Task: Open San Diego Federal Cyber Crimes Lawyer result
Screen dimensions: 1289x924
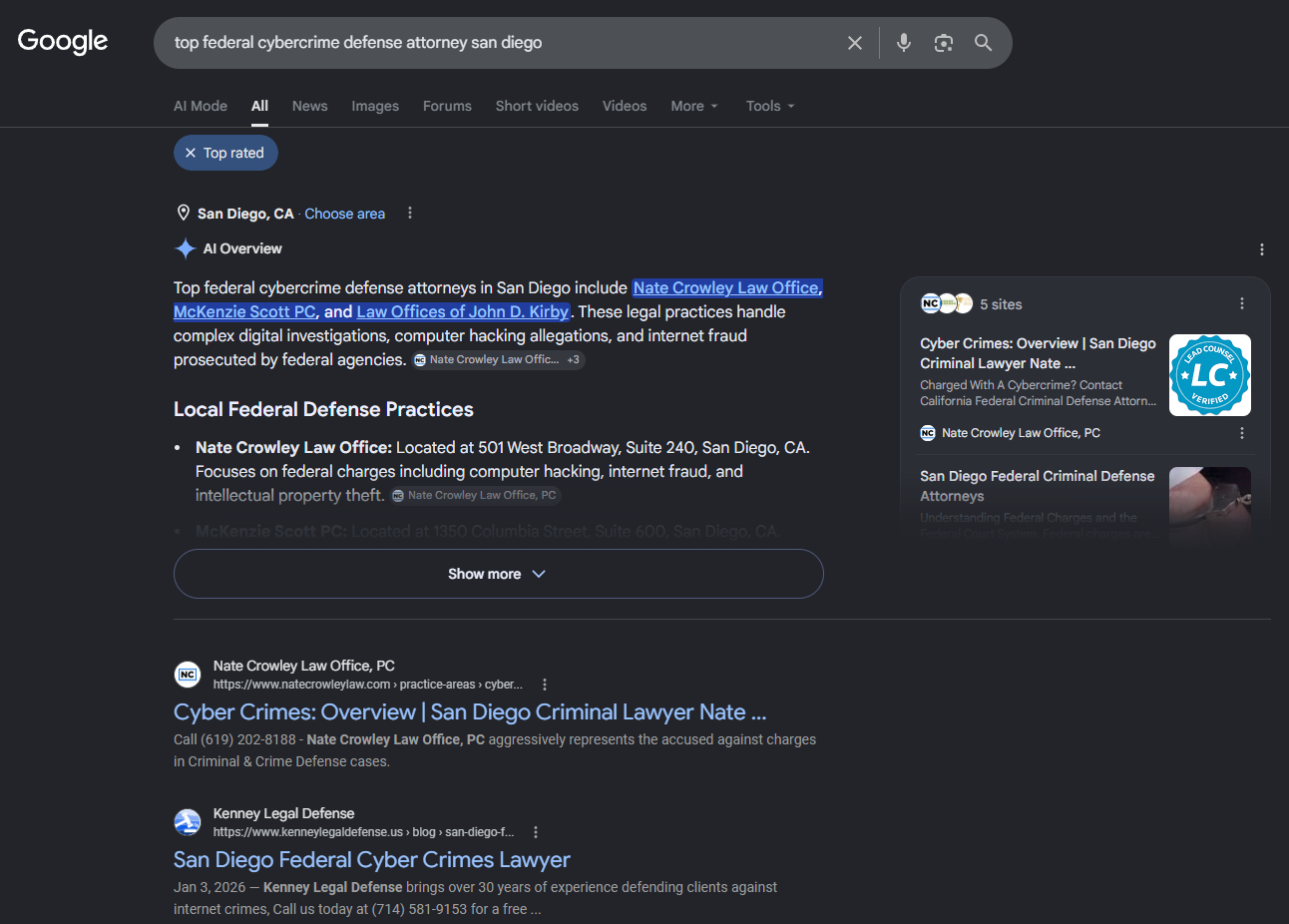Action: [x=372, y=860]
